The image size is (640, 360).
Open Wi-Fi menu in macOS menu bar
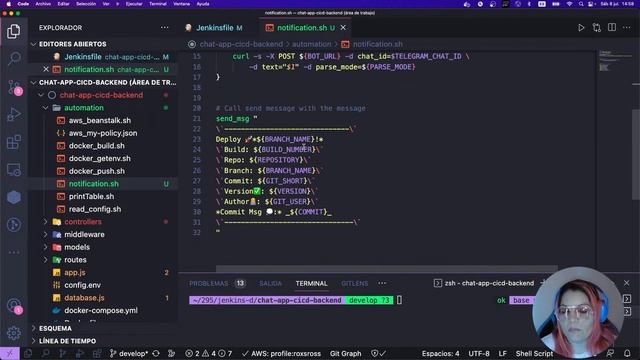pyautogui.click(x=569, y=4)
